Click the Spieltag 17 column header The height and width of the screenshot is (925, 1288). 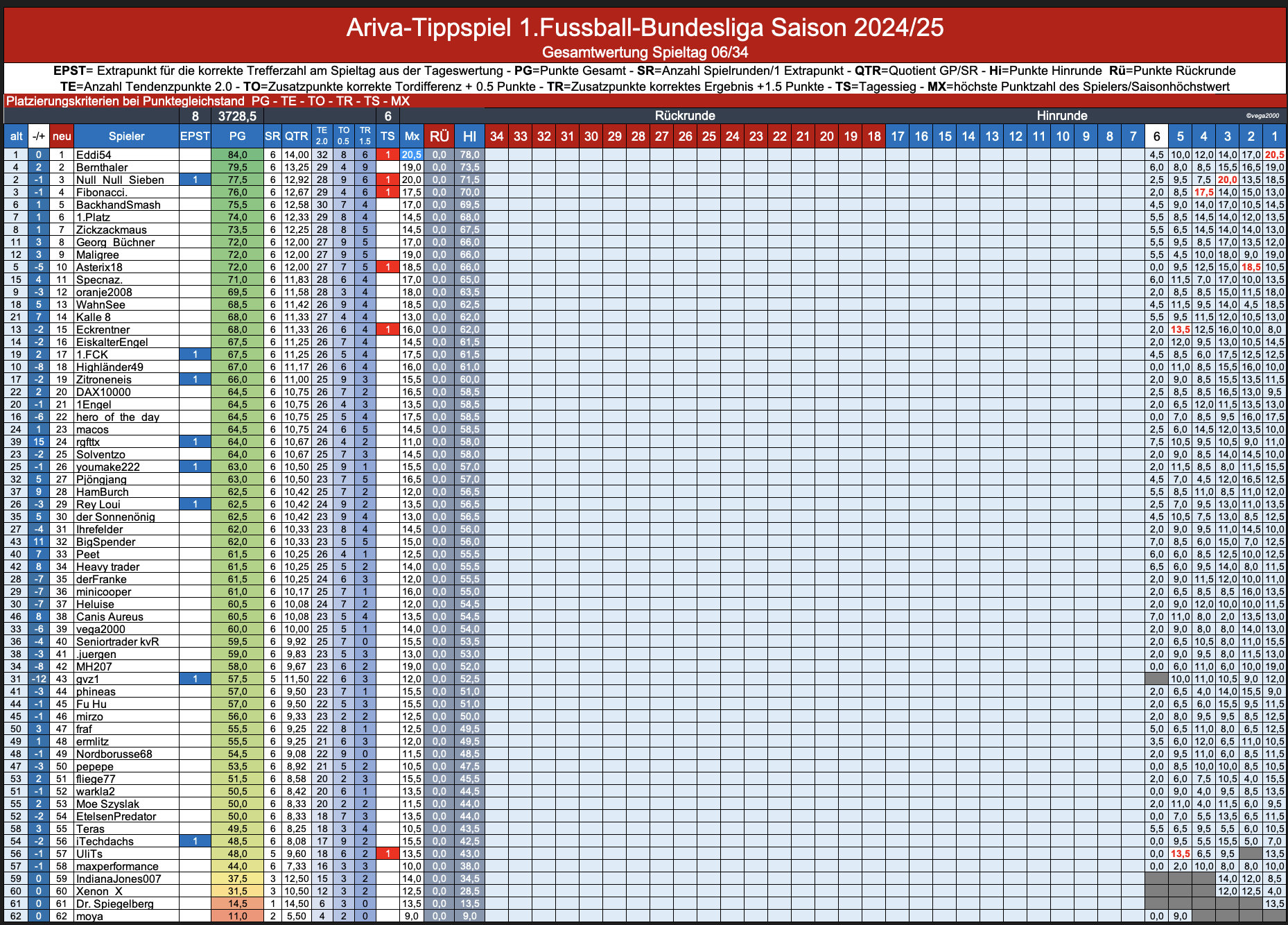[x=898, y=136]
